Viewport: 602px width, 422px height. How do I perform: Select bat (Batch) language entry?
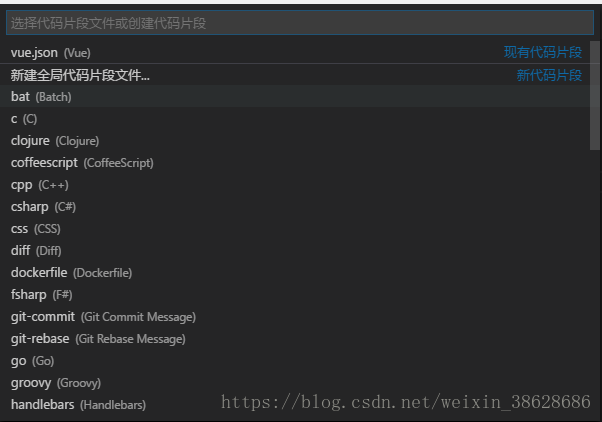(41, 97)
